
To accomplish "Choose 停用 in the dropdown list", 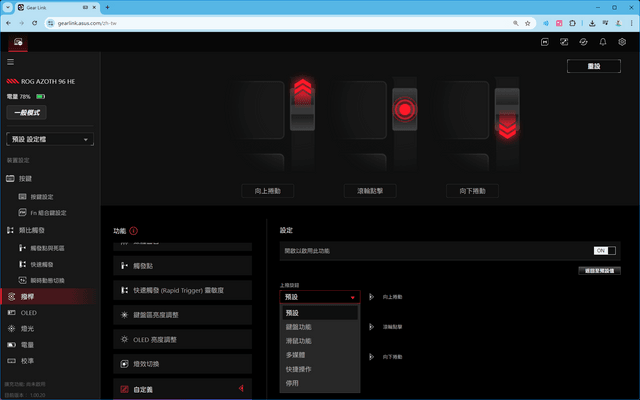I will (x=320, y=383).
